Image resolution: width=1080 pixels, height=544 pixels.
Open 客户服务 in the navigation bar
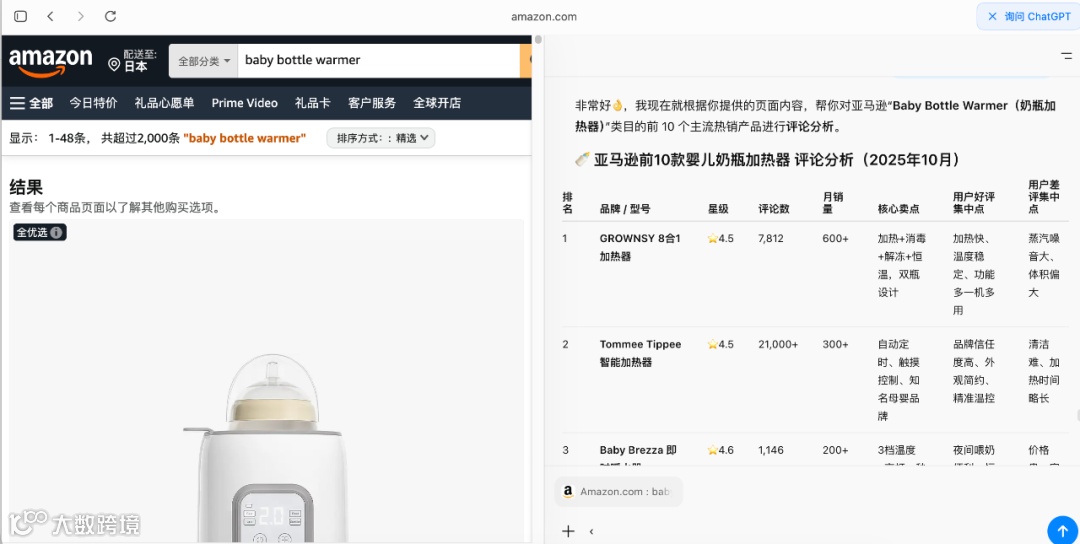pos(372,103)
